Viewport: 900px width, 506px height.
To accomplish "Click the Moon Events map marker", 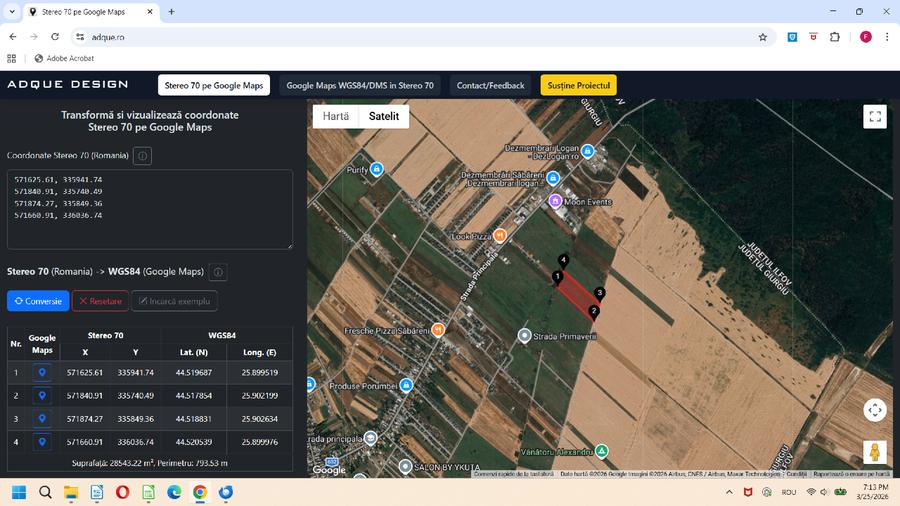I will [x=555, y=201].
